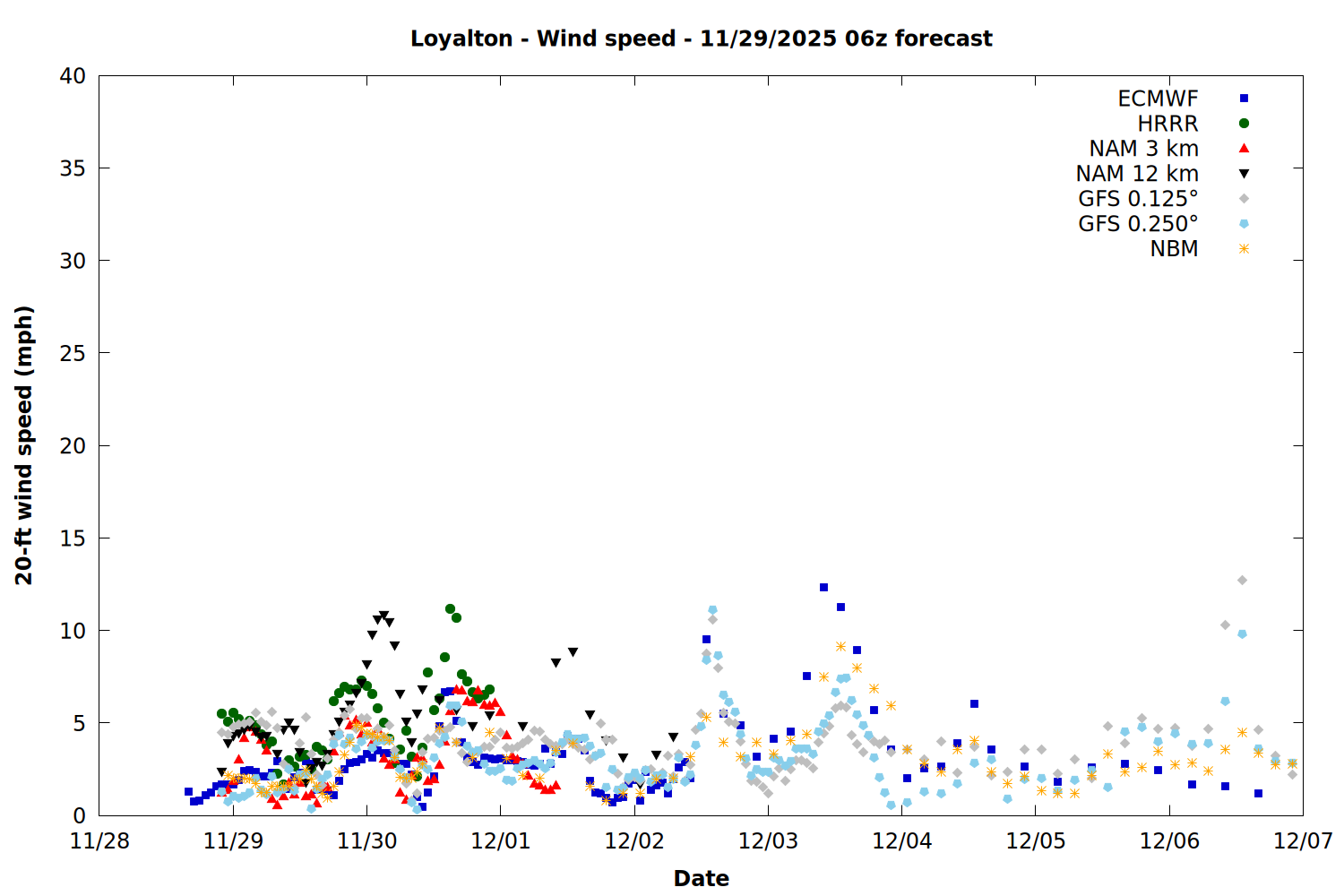Image resolution: width=1344 pixels, height=896 pixels.
Task: Click the 12/01 date tick label
Action: [x=500, y=841]
